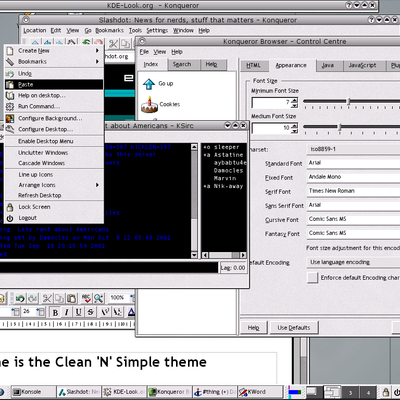Open the Cursive Font Comic Sans MS dropdown
Viewport: 400px width, 400px height.
353,219
